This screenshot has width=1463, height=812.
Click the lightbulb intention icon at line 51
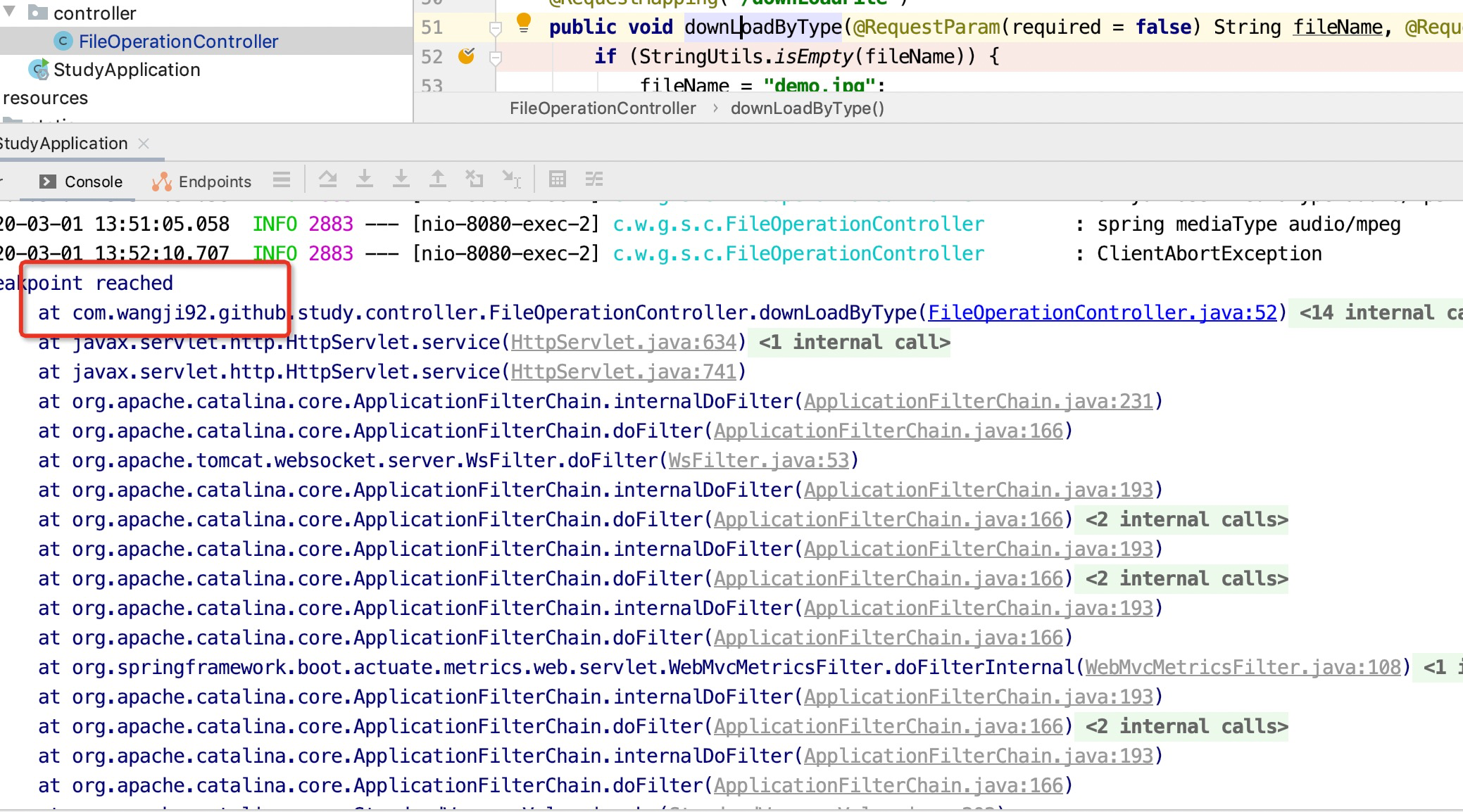523,23
